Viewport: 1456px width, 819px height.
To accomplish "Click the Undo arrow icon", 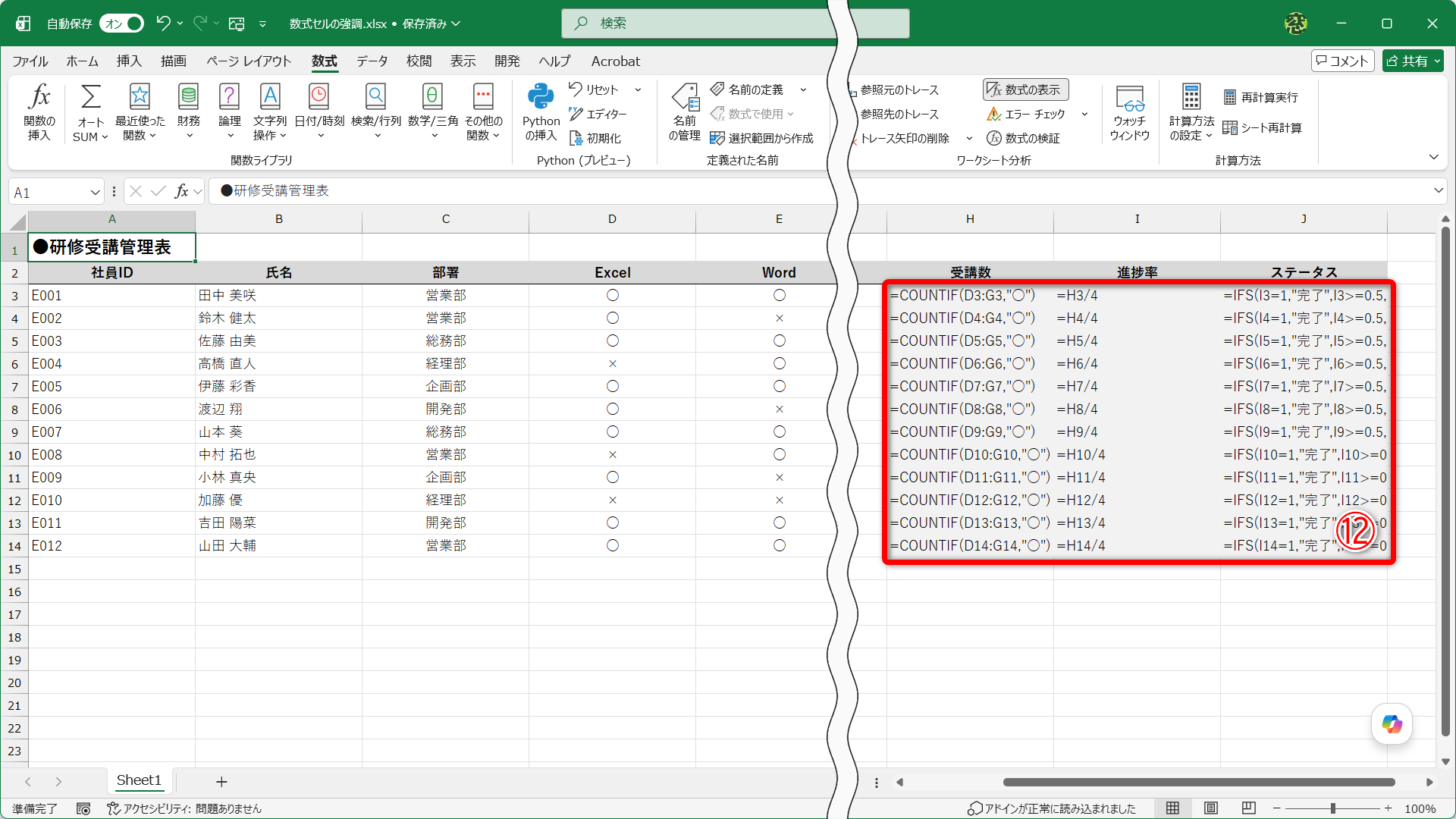I will click(163, 24).
